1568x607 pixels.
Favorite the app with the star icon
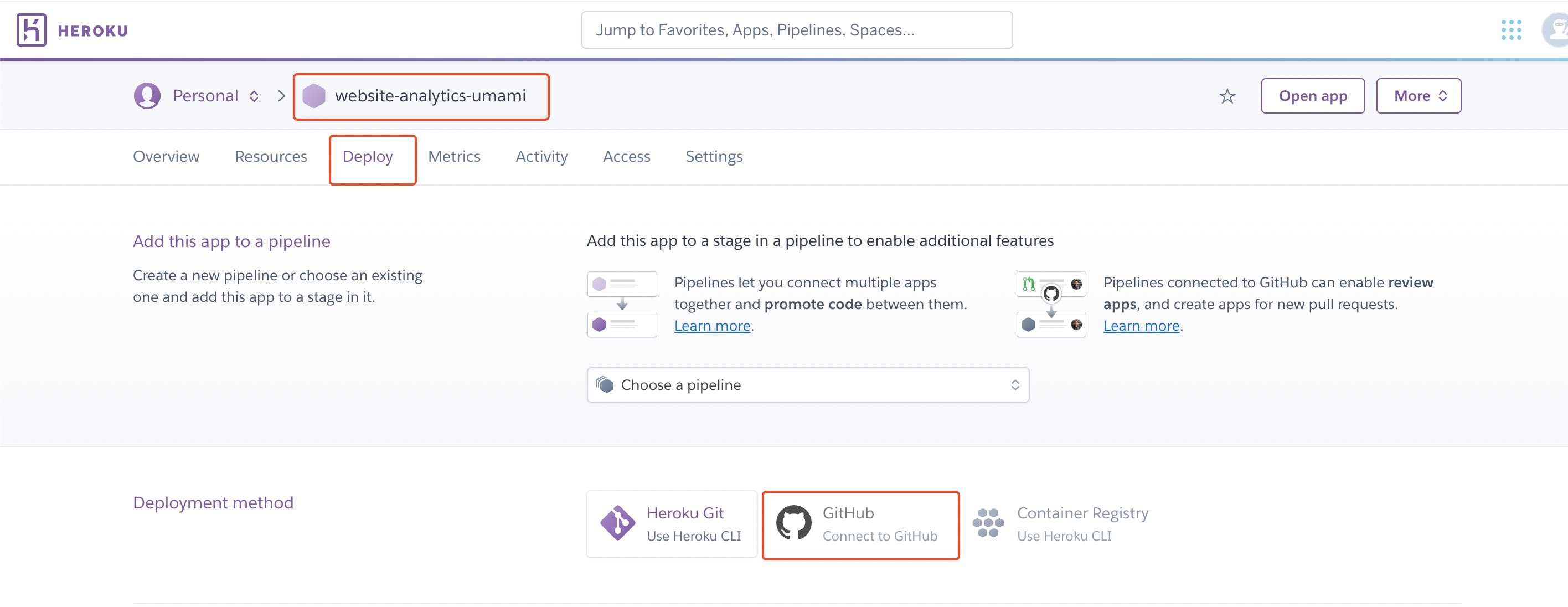pyautogui.click(x=1227, y=96)
